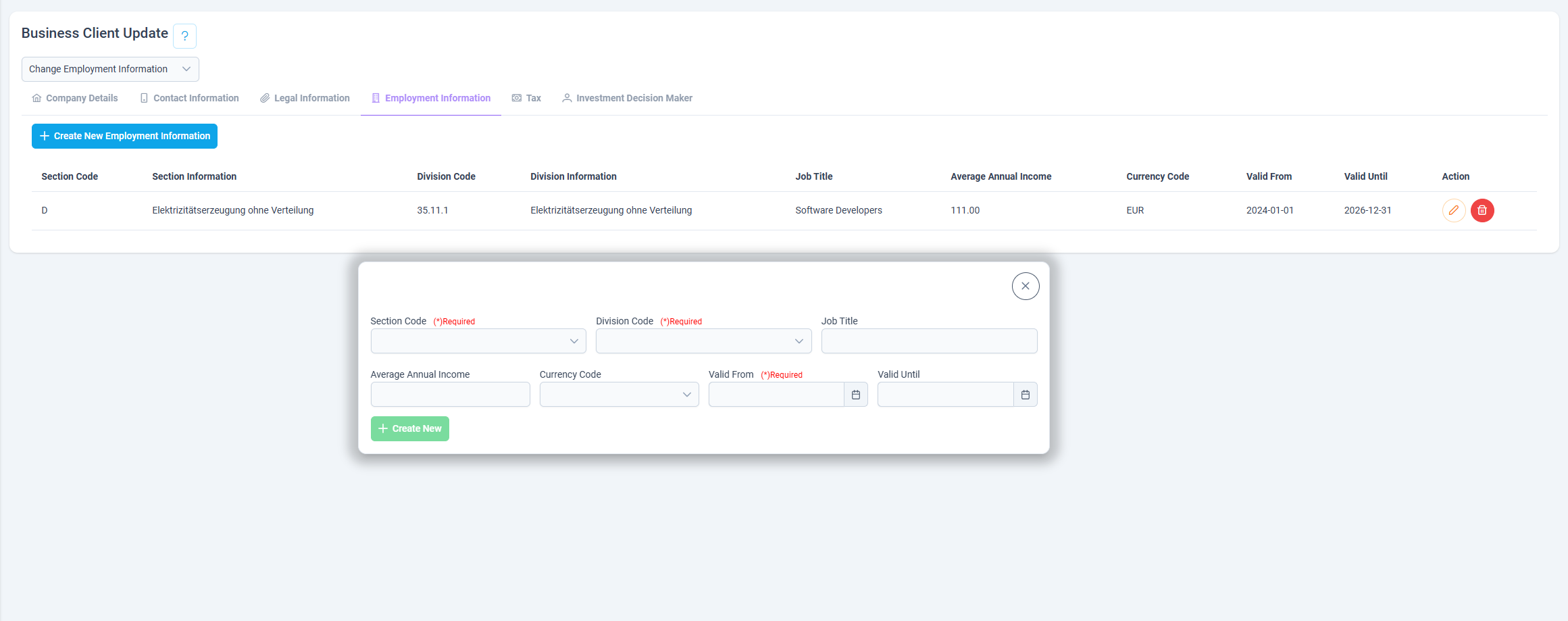Click the 111.00 income cell
Viewport: 1568px width, 621px height.
(965, 210)
